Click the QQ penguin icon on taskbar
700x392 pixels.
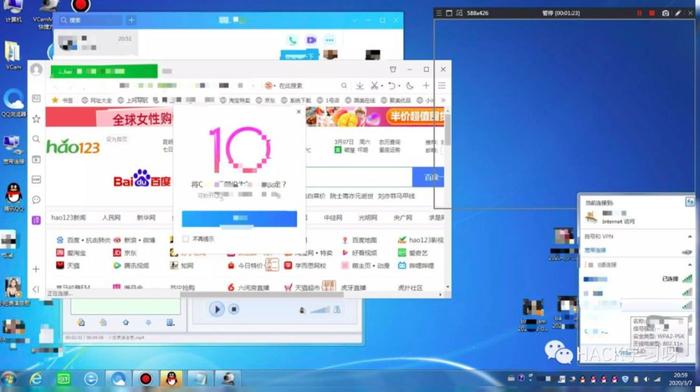pos(171,379)
